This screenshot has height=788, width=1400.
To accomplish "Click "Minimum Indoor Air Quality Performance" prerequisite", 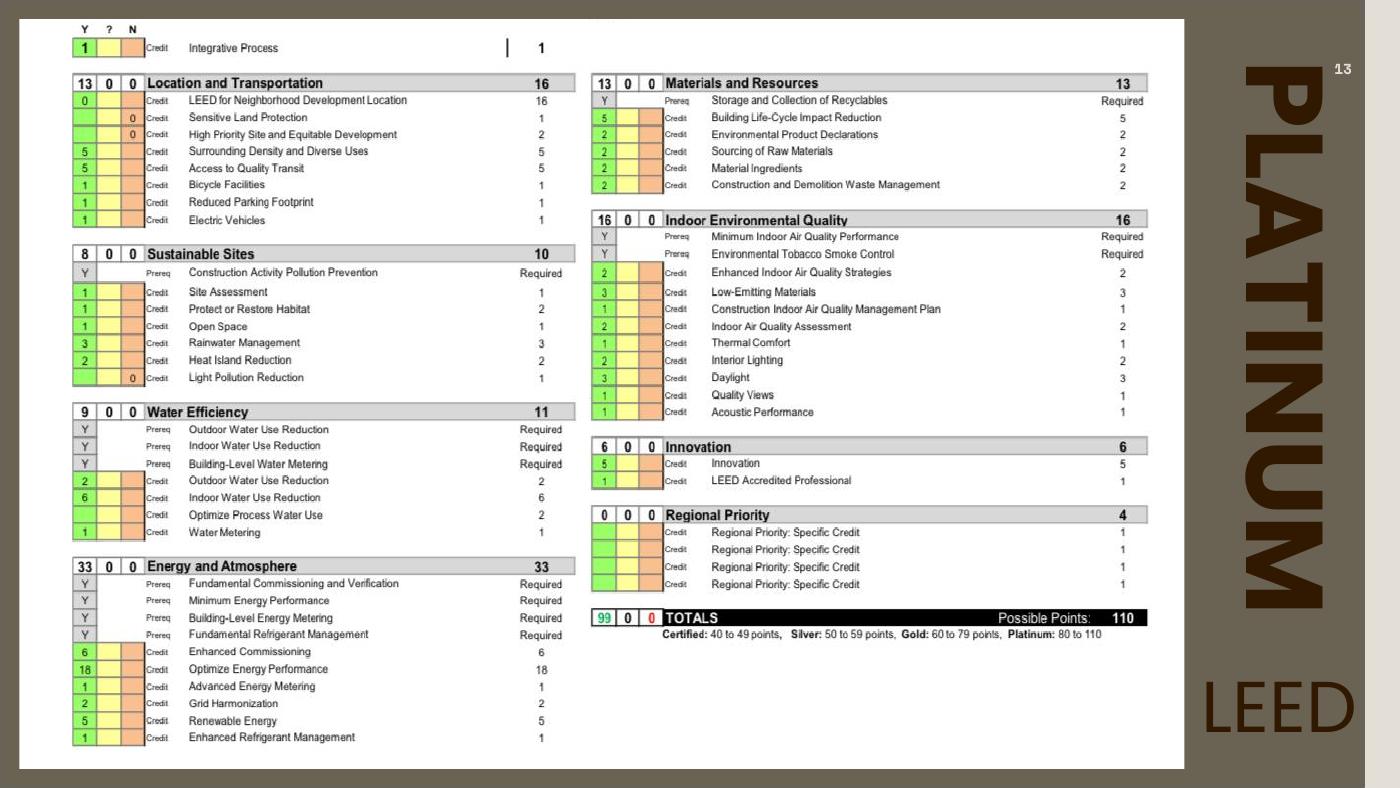I will pyautogui.click(x=805, y=237).
